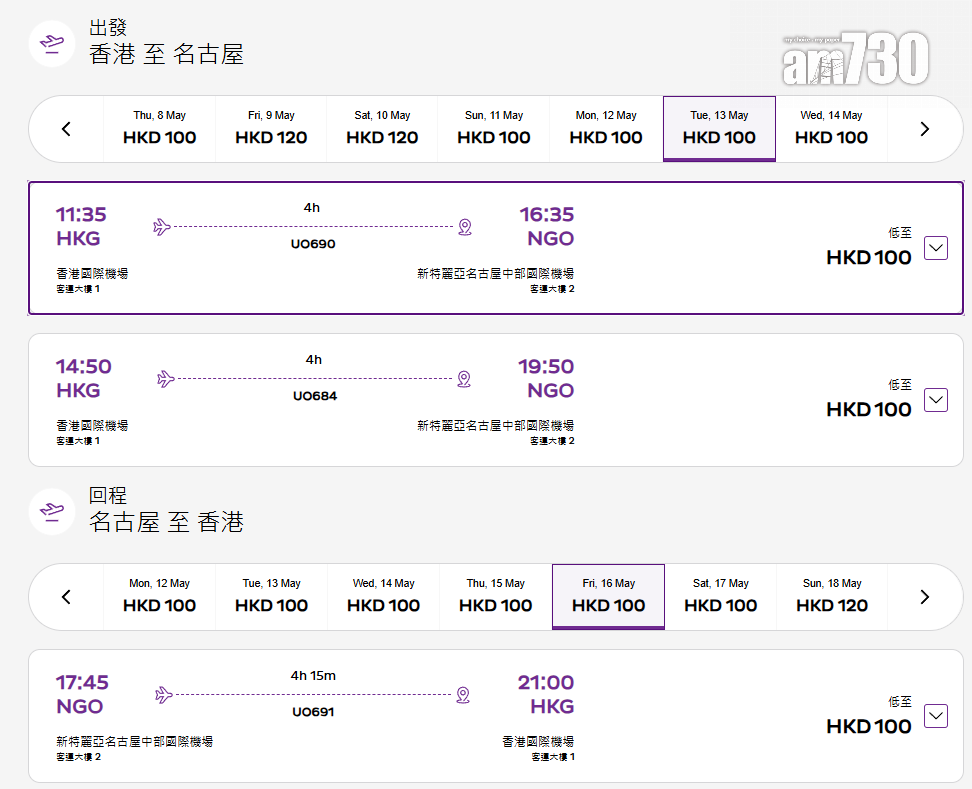Viewport: 972px width, 789px height.
Task: Choose Wed, 14 May departure date tab
Action: pos(831,129)
